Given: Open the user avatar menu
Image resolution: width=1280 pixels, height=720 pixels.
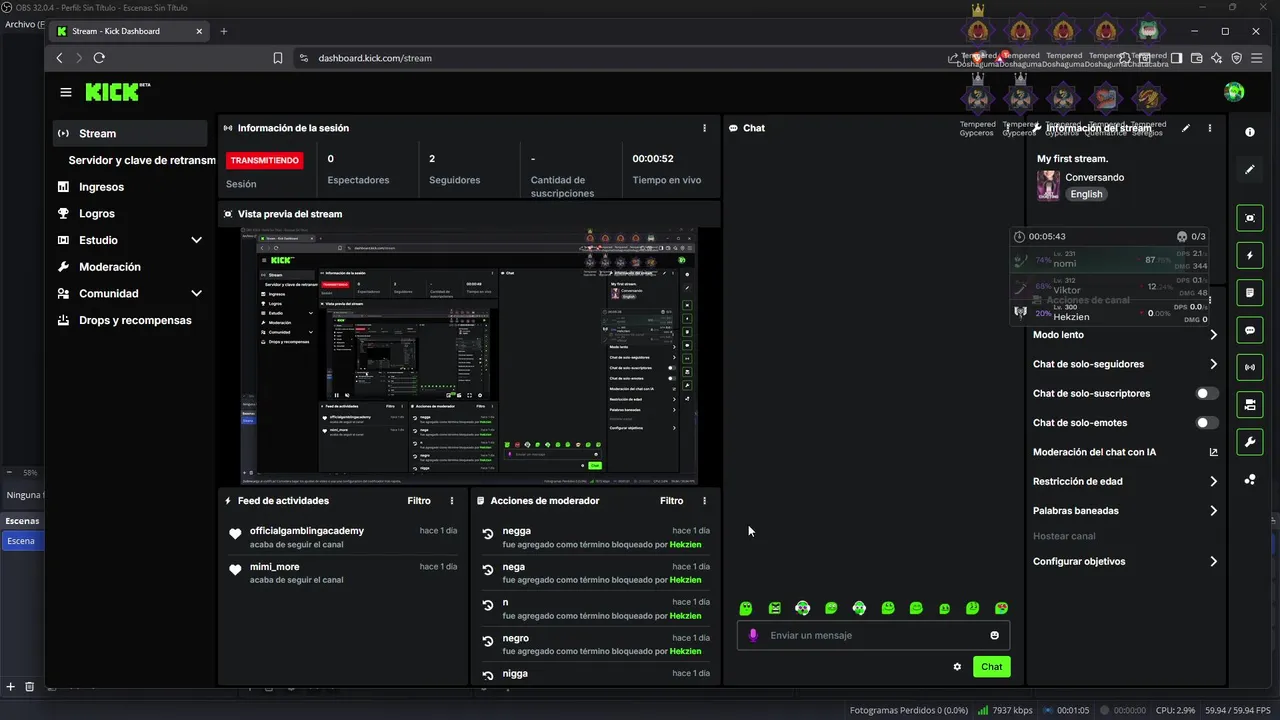Looking at the screenshot, I should pos(1235,92).
